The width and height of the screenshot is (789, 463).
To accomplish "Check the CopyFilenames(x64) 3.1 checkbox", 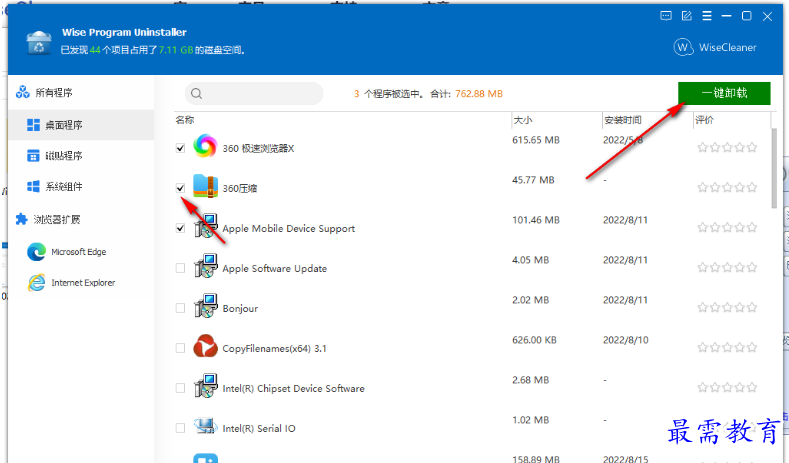I will (180, 348).
